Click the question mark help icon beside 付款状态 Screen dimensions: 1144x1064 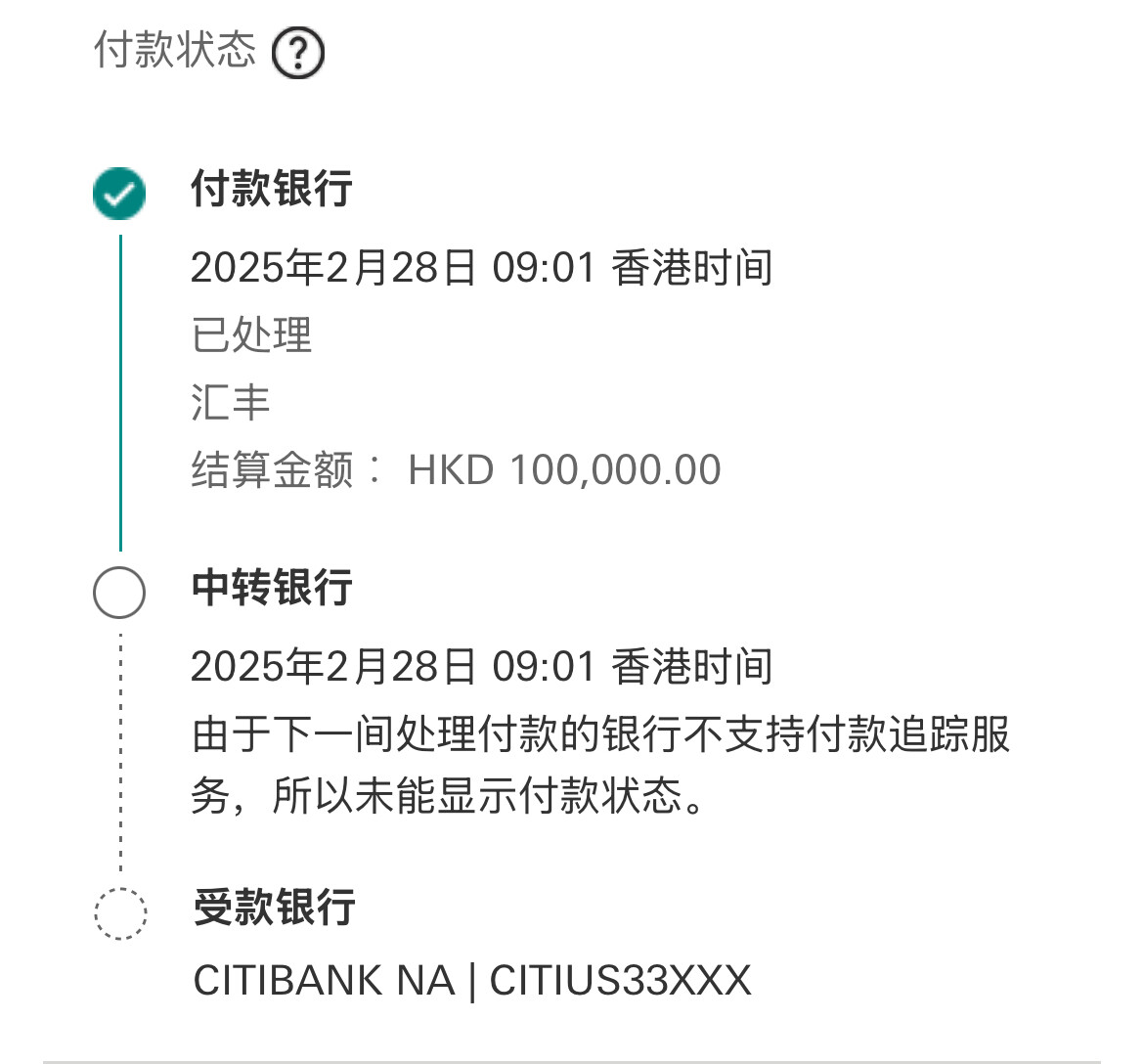point(298,51)
